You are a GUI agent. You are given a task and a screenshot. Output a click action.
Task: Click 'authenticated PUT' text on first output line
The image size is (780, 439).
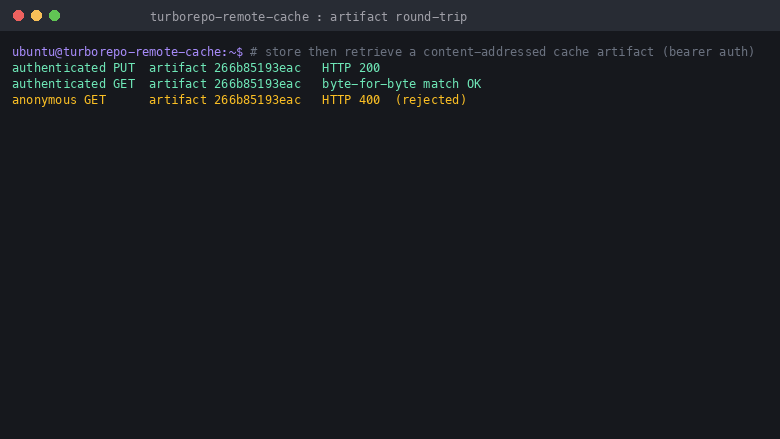74,68
